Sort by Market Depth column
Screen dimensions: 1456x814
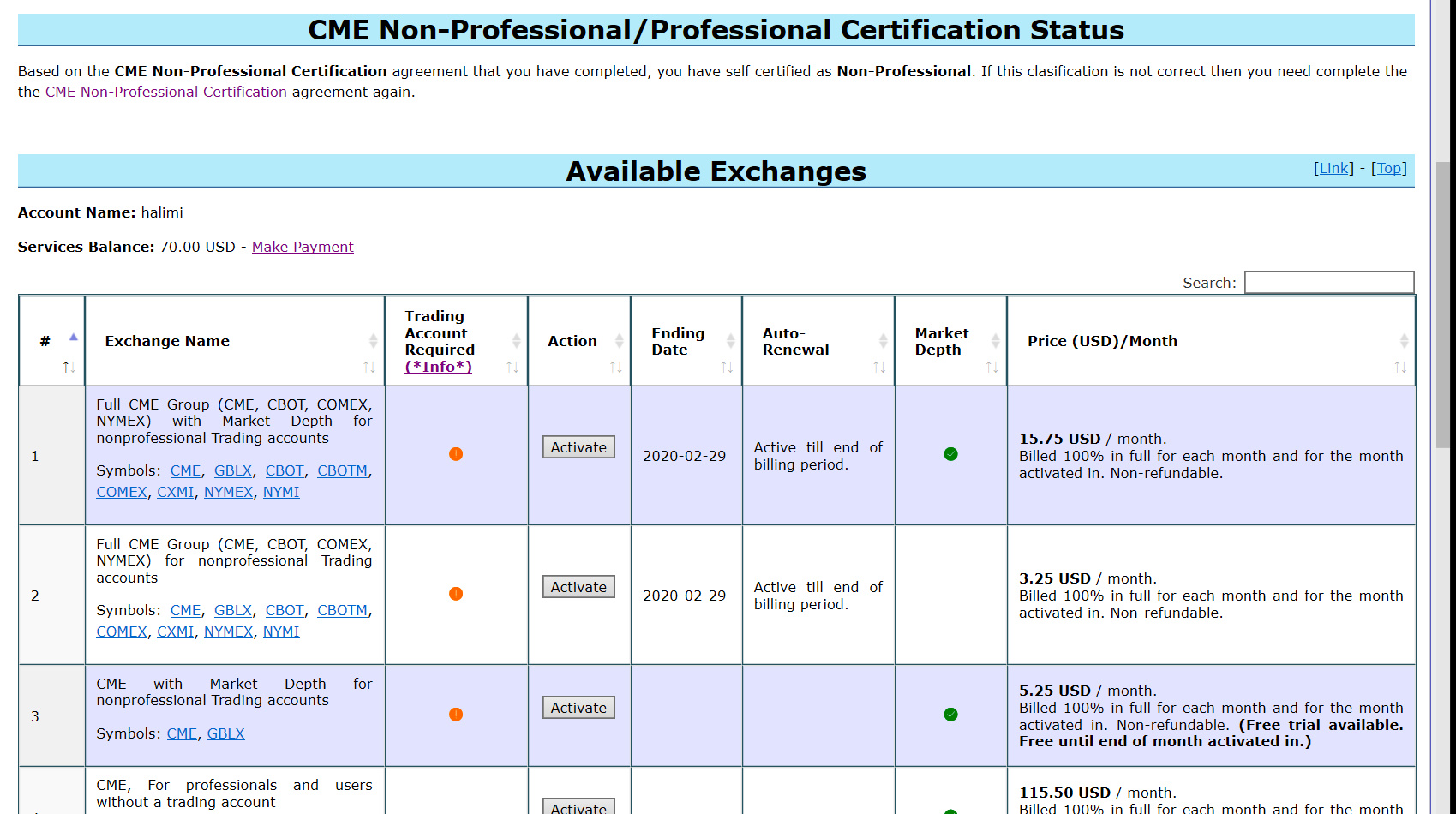pyautogui.click(x=951, y=341)
